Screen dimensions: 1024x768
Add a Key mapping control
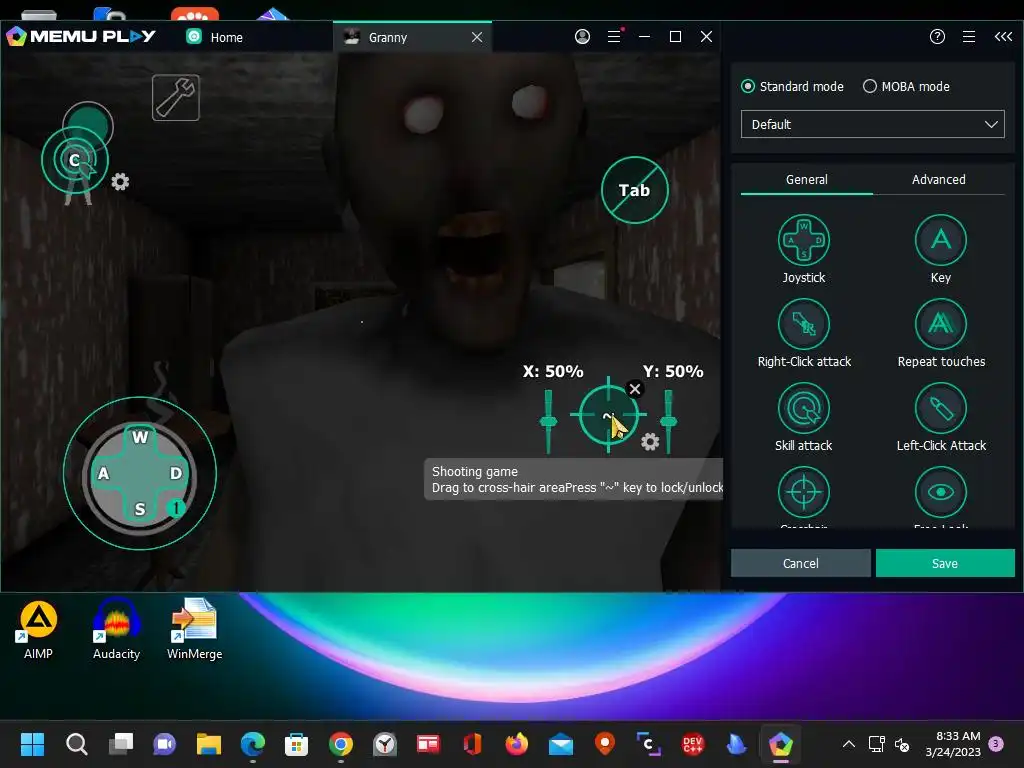coord(940,240)
